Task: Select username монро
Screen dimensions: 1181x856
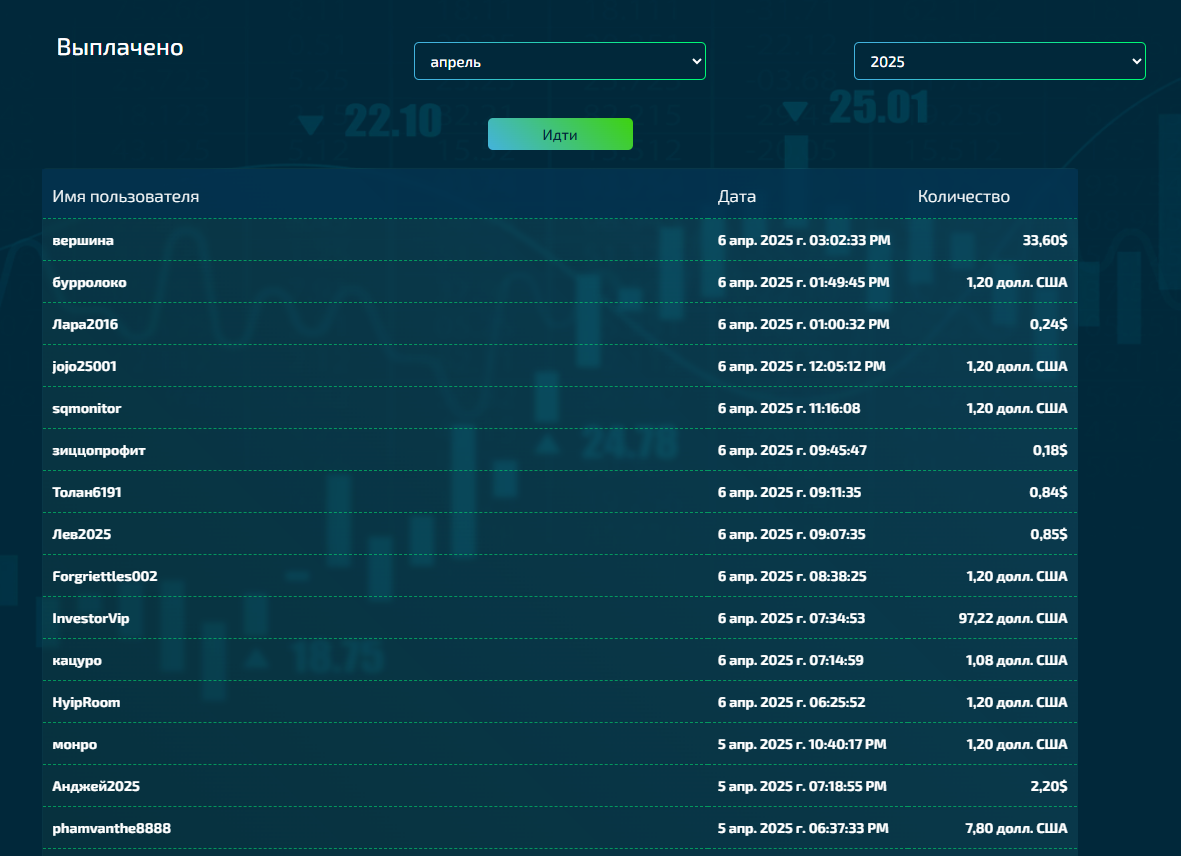Action: (75, 745)
